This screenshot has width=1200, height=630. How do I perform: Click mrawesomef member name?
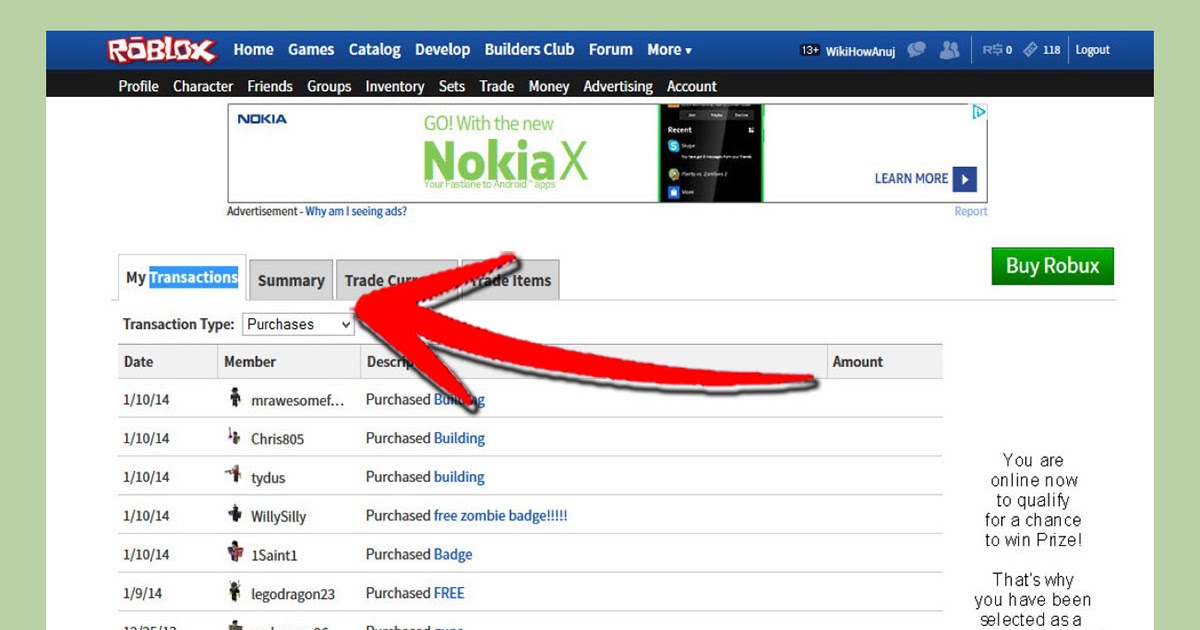tap(298, 400)
